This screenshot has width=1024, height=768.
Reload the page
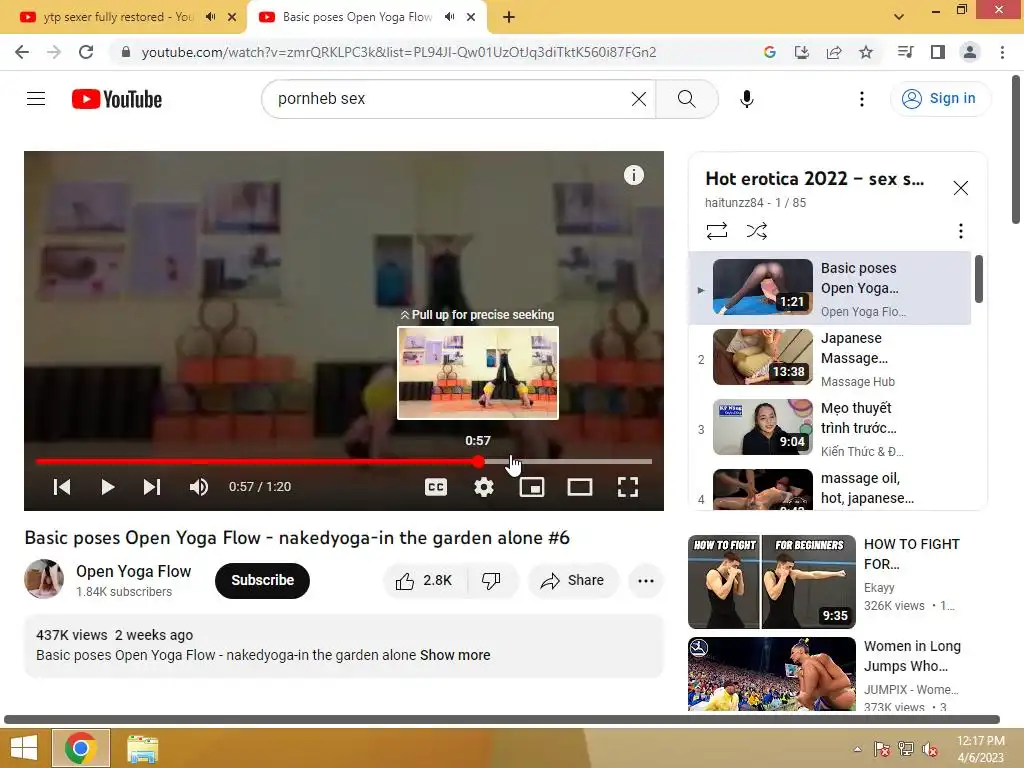86,52
